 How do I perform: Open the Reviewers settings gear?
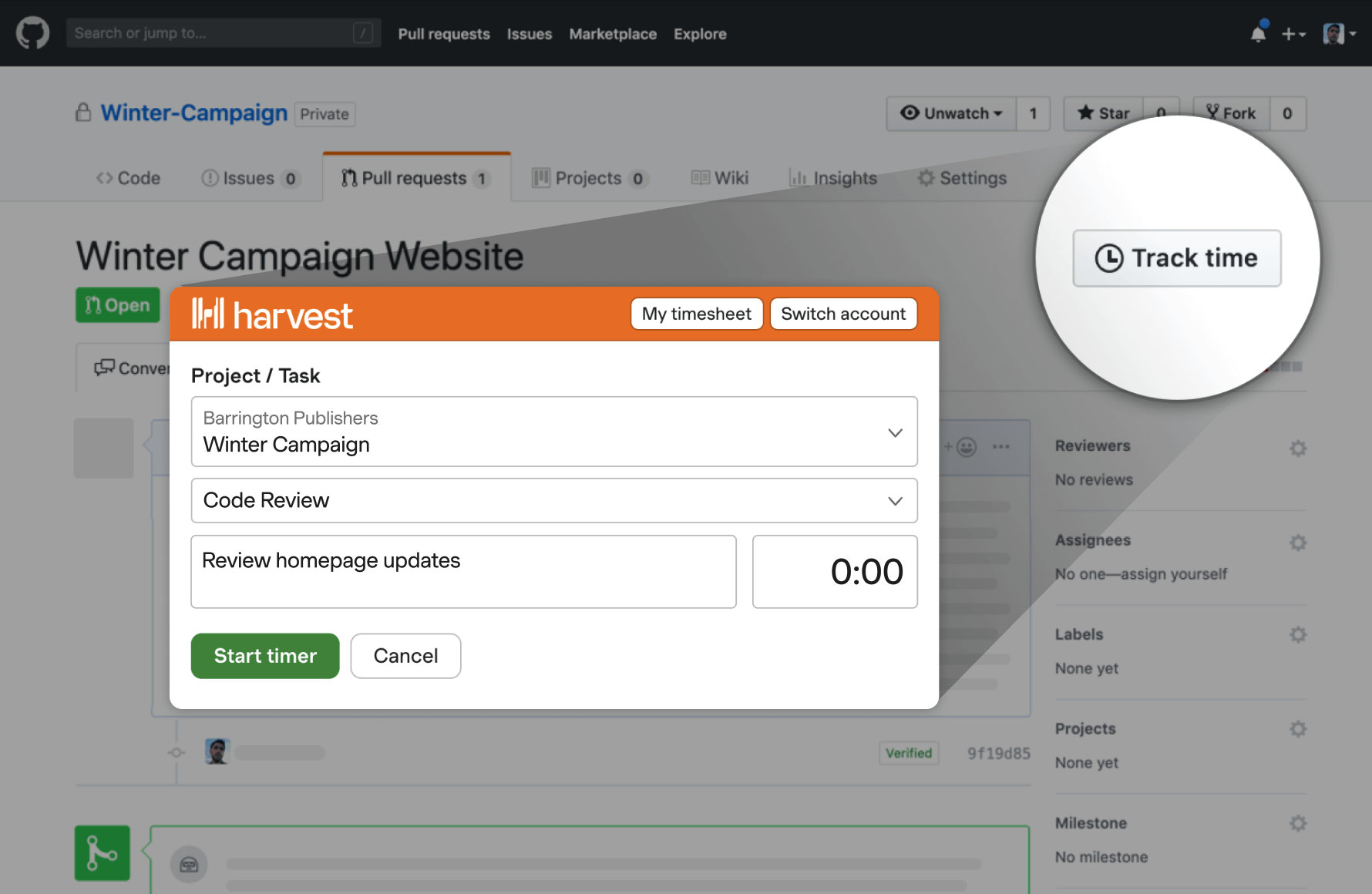[x=1298, y=448]
